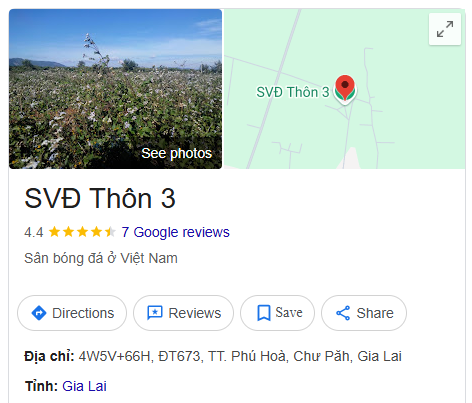The height and width of the screenshot is (403, 472).
Task: Share this place with Share button
Action: coord(364,313)
